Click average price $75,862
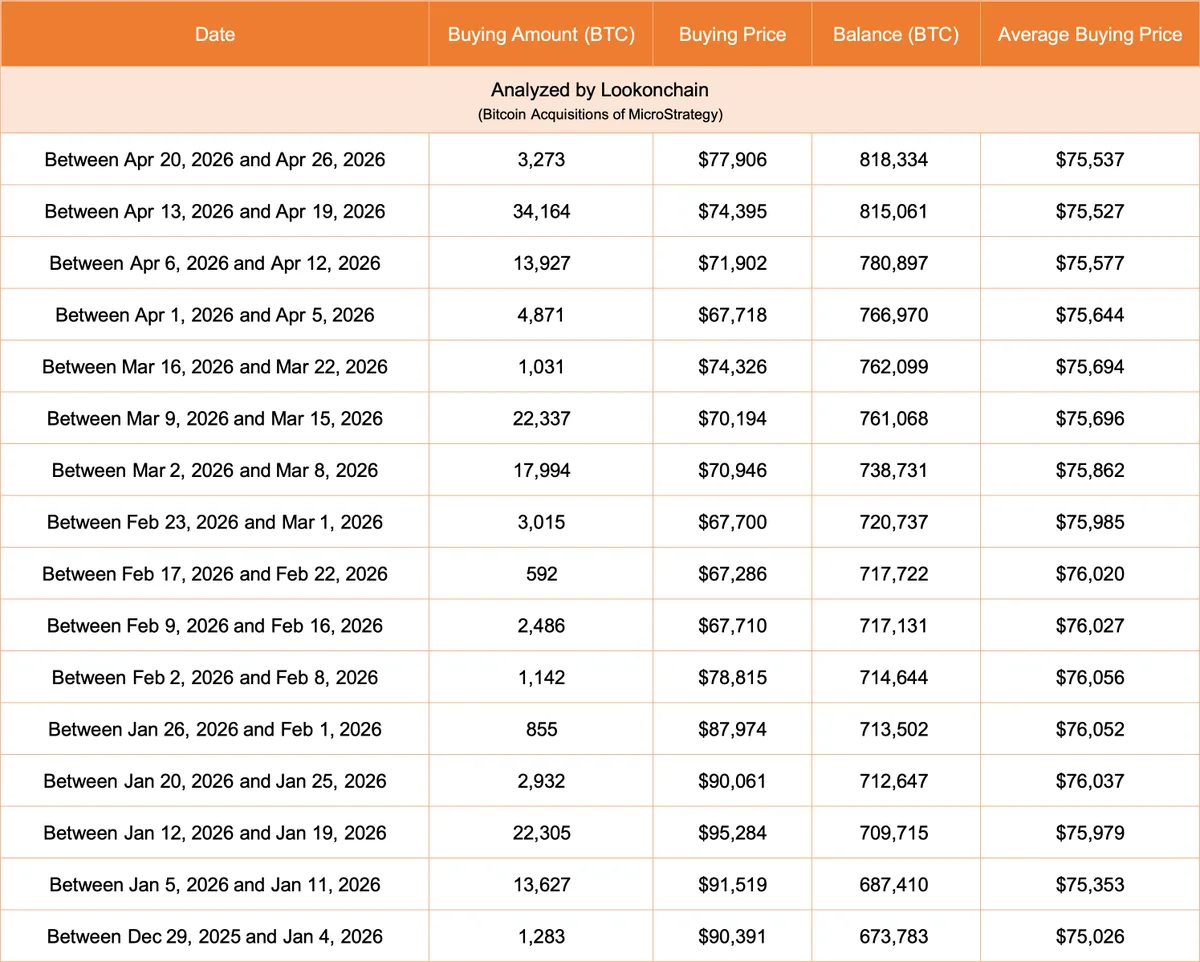This screenshot has width=1200, height=962. pyautogui.click(x=1090, y=470)
